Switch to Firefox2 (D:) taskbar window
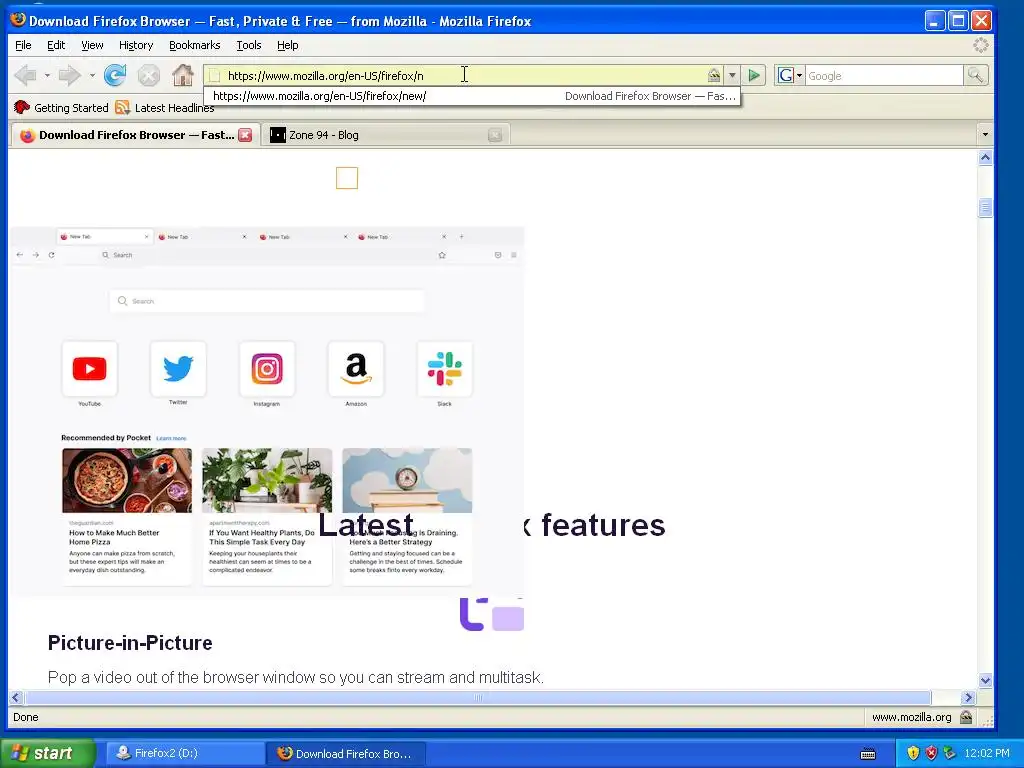This screenshot has height=768, width=1024. 185,754
